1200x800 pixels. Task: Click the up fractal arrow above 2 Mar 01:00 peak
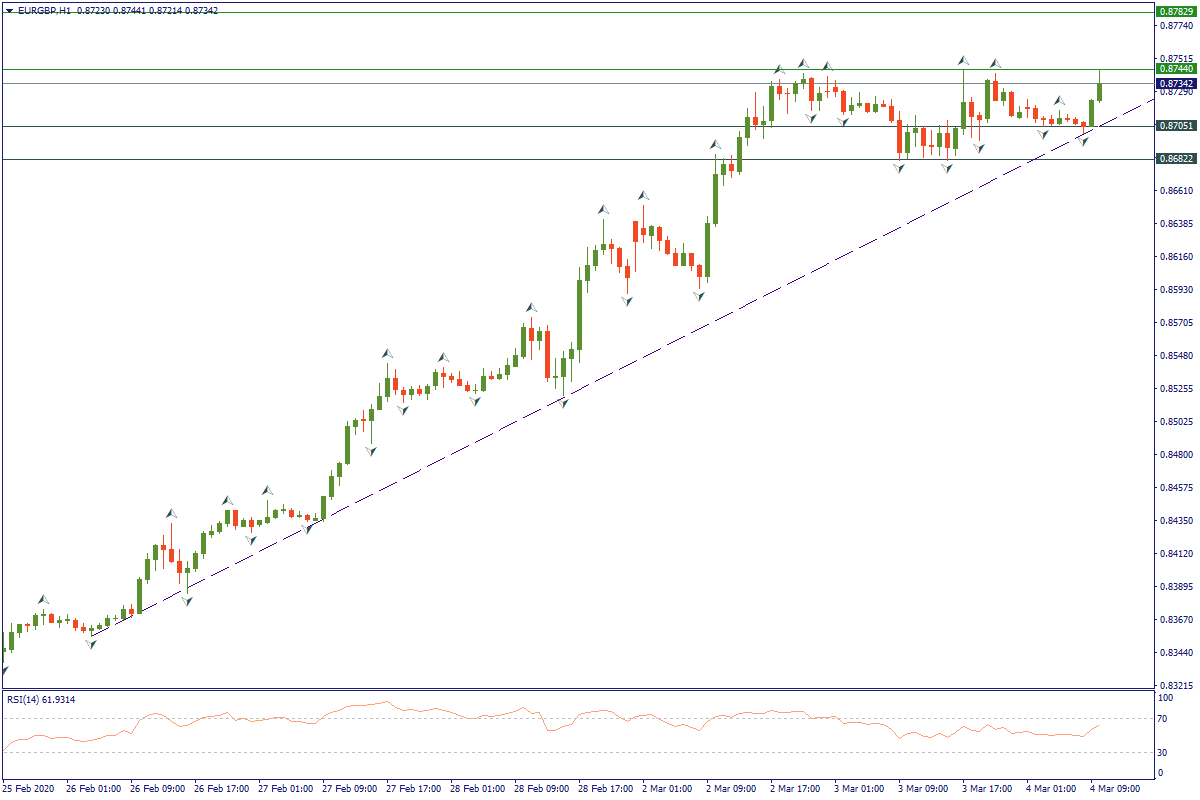(645, 195)
